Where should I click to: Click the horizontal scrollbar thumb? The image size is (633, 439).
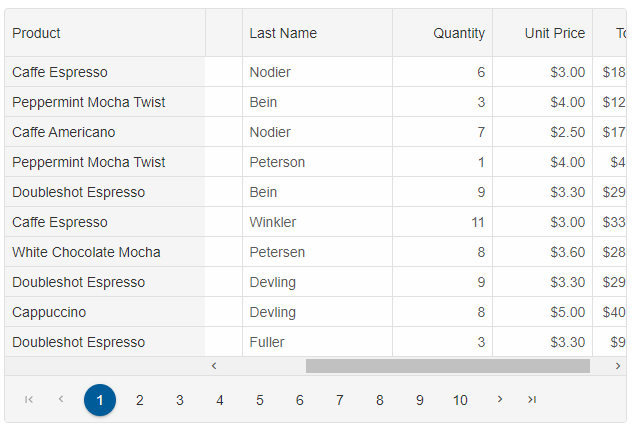click(447, 366)
